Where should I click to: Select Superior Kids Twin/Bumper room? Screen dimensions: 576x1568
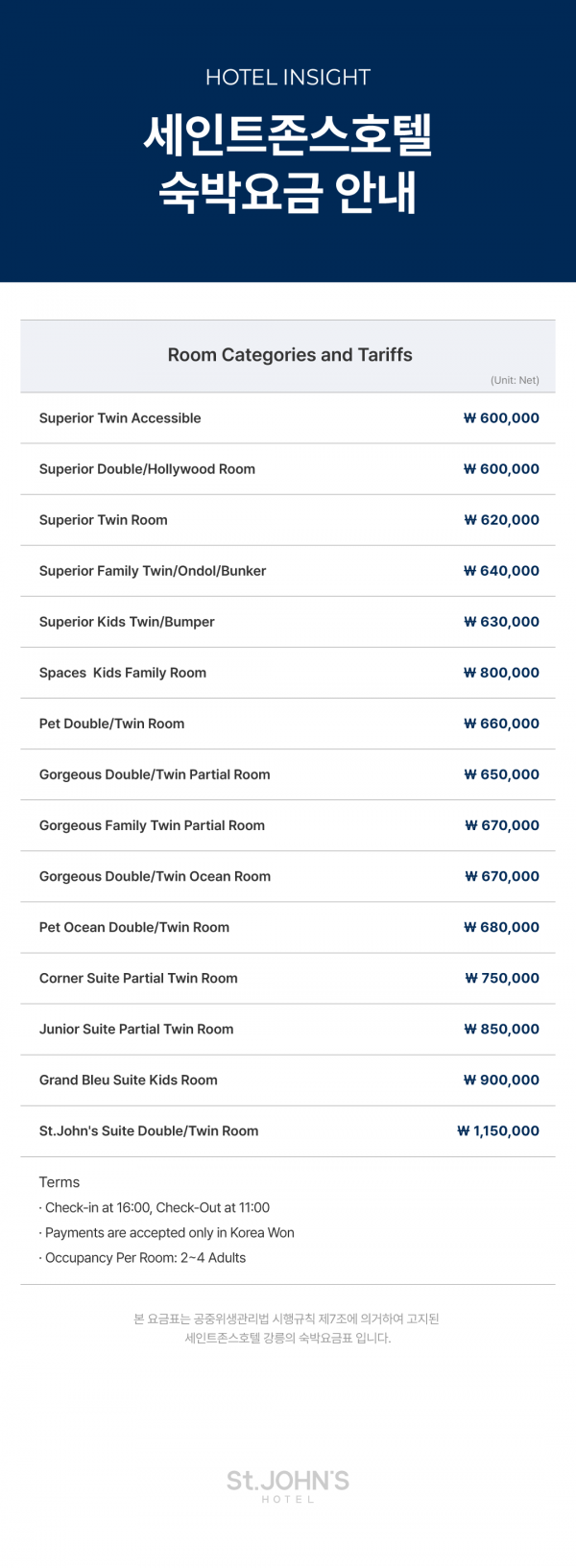(x=288, y=622)
